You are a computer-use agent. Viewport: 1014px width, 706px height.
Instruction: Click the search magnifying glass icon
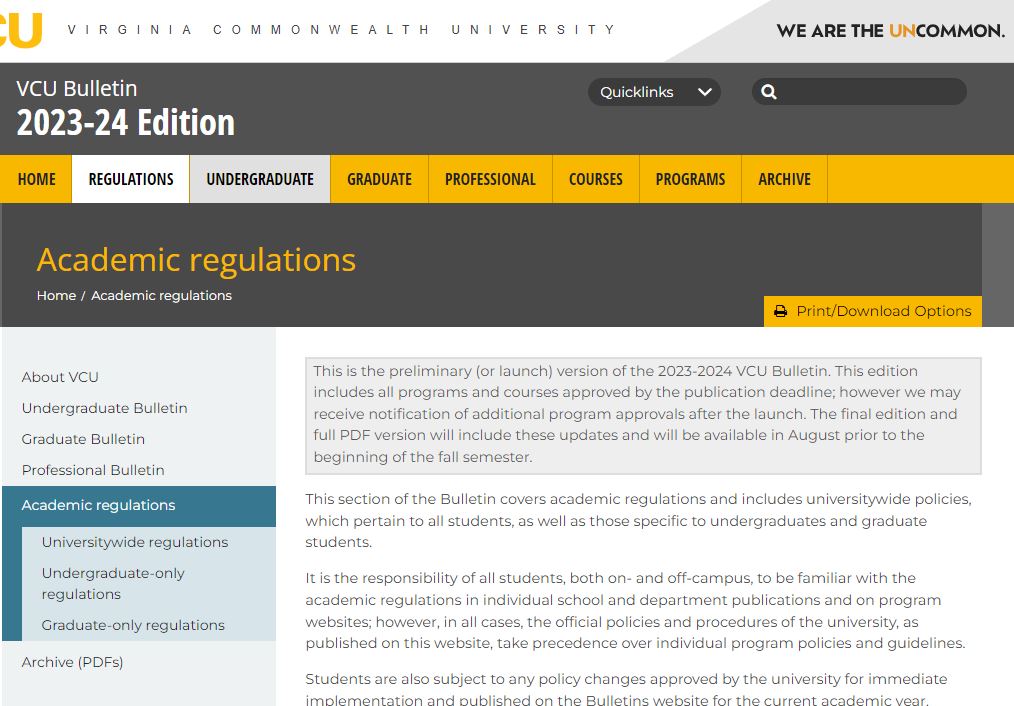tap(768, 91)
